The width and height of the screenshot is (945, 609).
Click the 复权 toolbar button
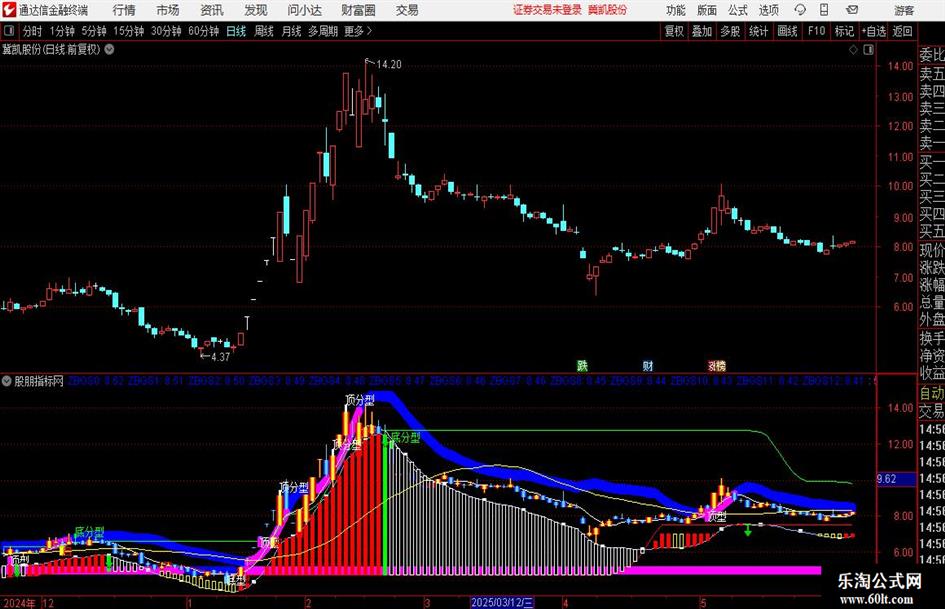tap(674, 31)
